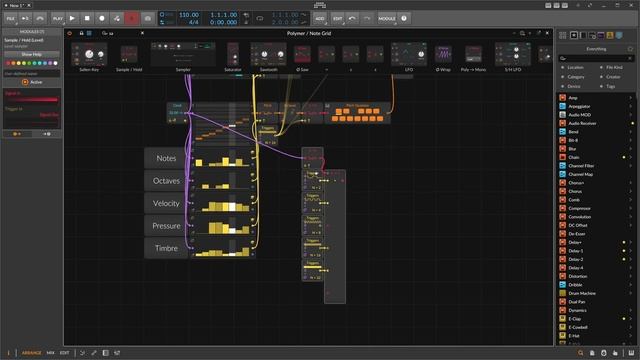
Task: Switch to the ARRANGE view
Action: click(x=31, y=353)
